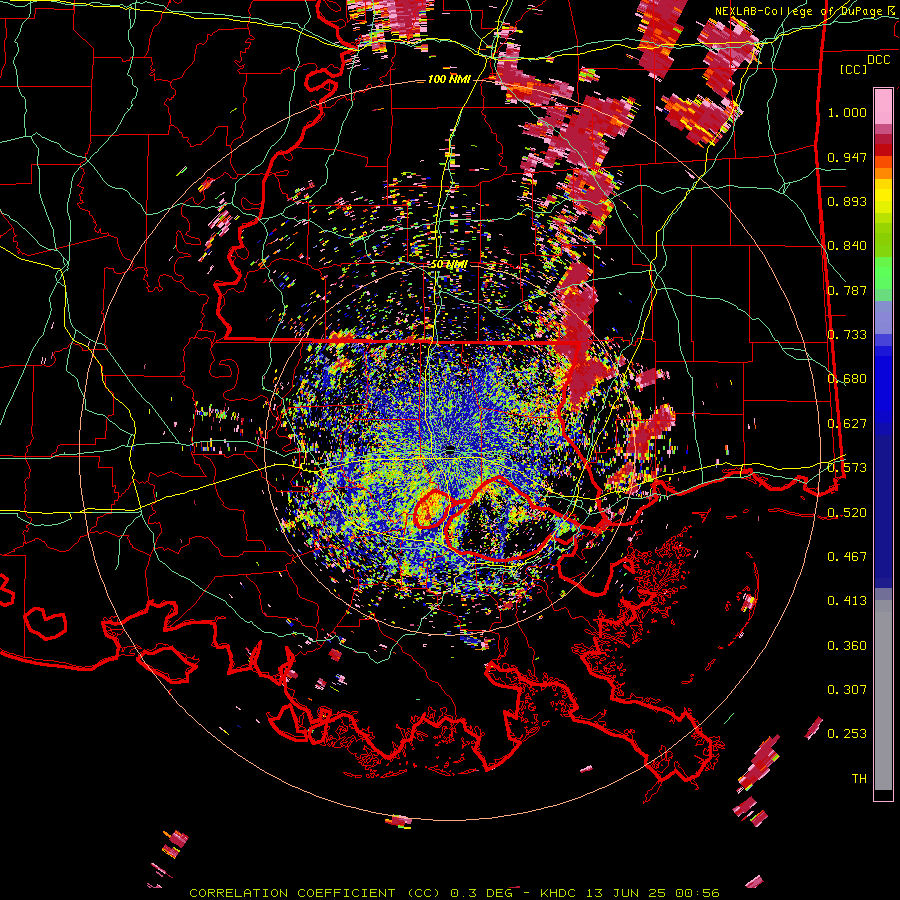Click the 50 NMI range ring label
Viewport: 900px width, 900px height.
(x=449, y=264)
